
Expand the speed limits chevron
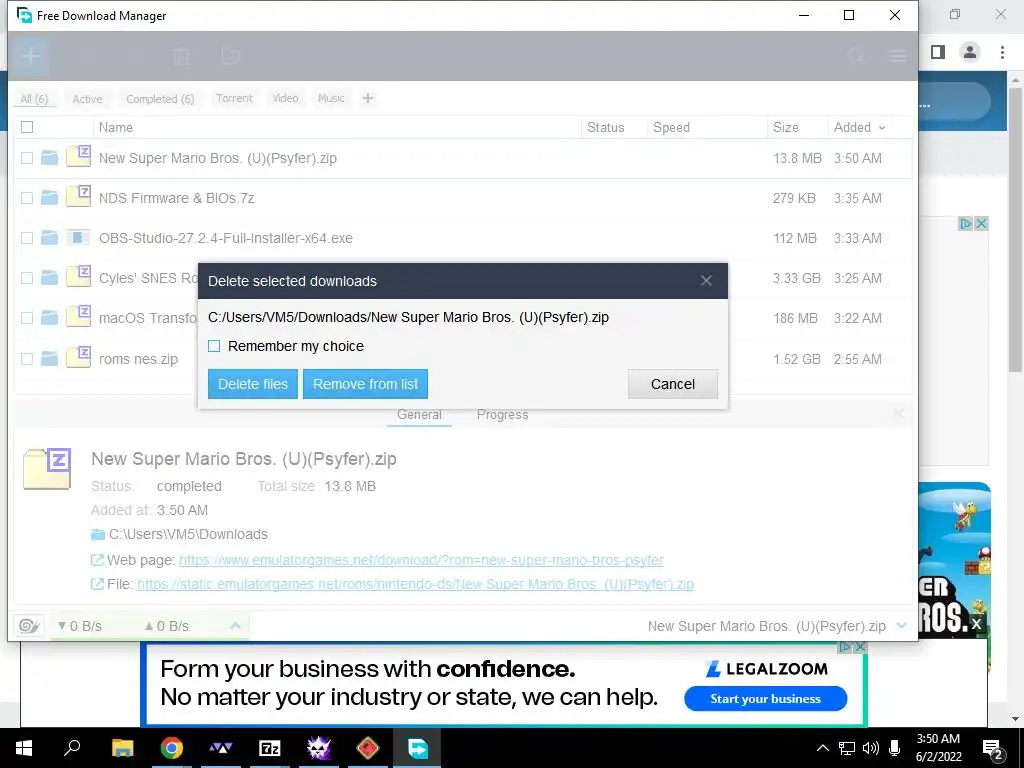tap(235, 626)
